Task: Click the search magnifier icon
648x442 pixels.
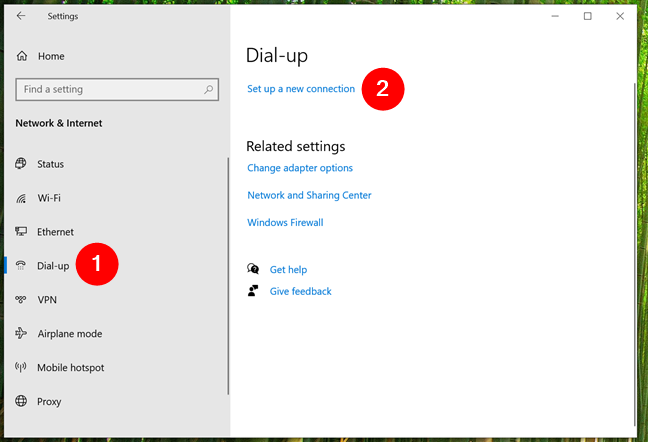Action: click(x=208, y=89)
